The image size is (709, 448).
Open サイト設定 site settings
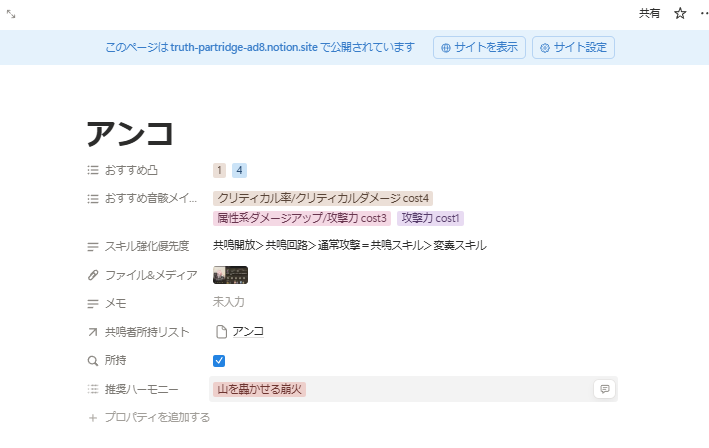tap(573, 47)
